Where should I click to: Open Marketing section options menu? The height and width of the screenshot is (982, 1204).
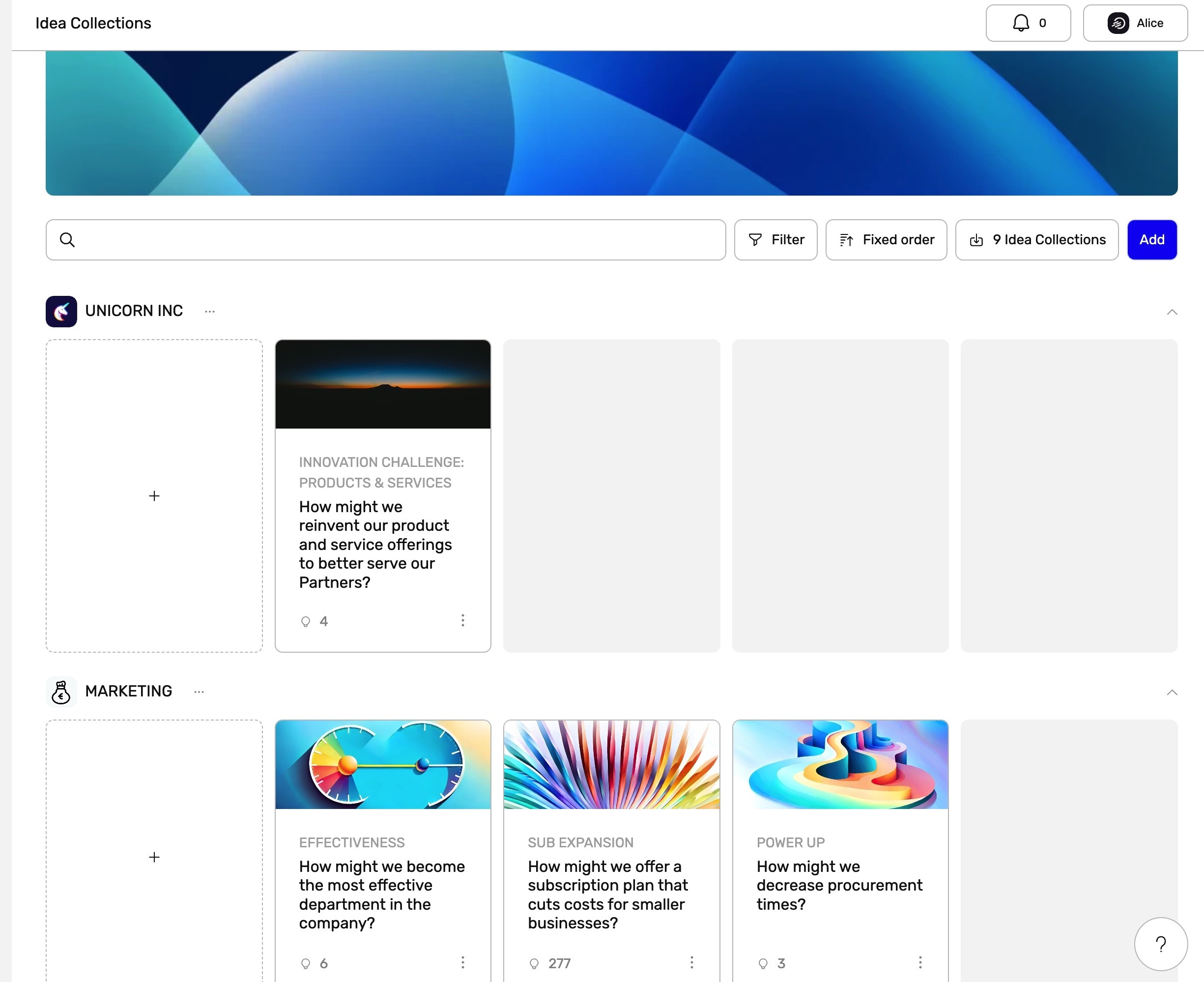point(199,692)
